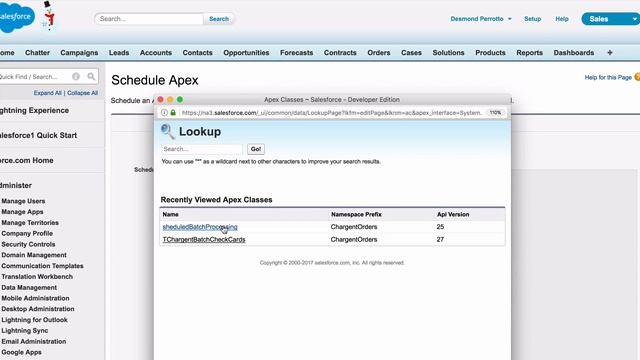
Task: Switch to the Chatter tab
Action: [x=37, y=53]
